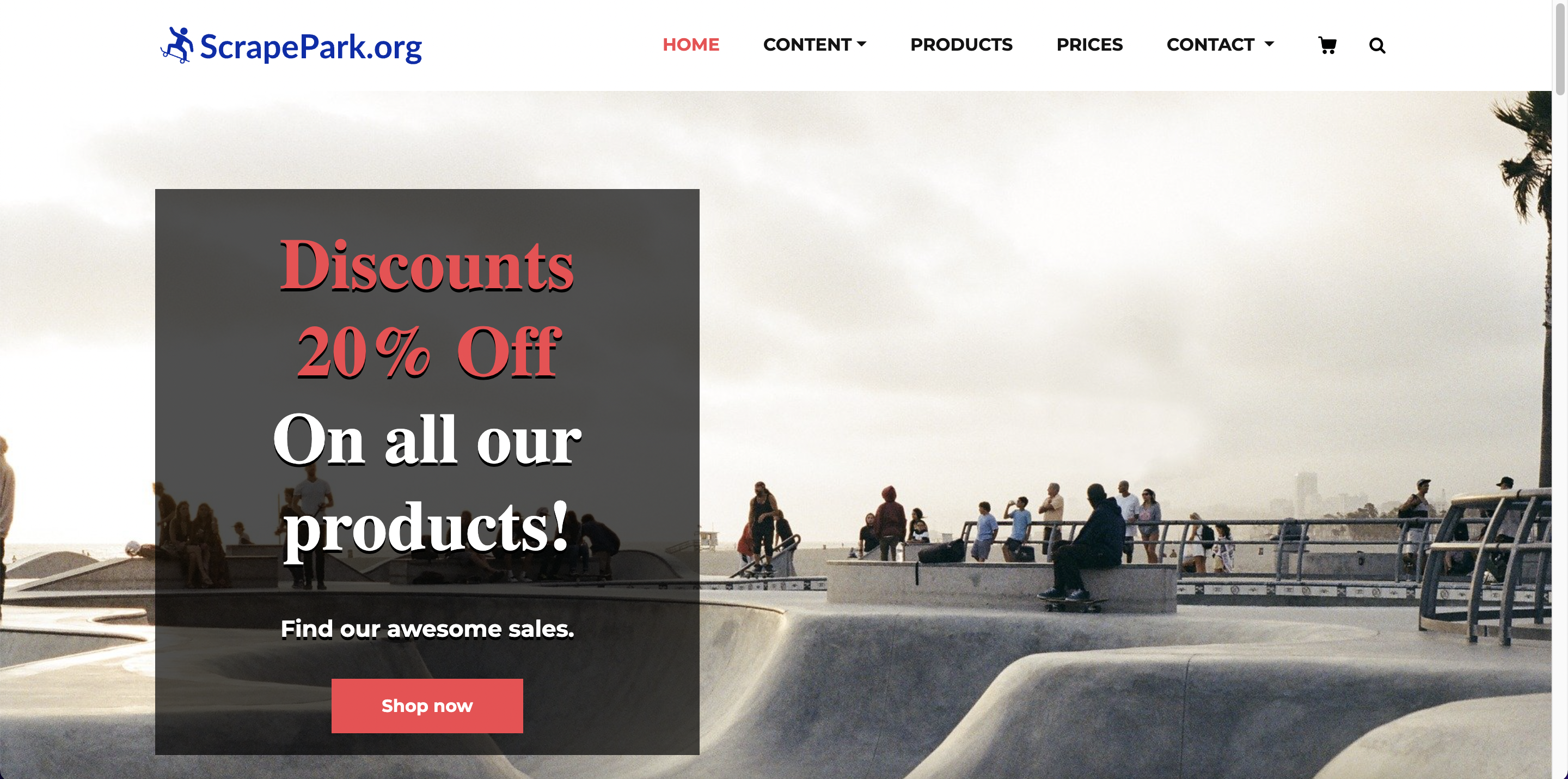Click the skateboarder logo icon
This screenshot has width=1568, height=779.
177,45
